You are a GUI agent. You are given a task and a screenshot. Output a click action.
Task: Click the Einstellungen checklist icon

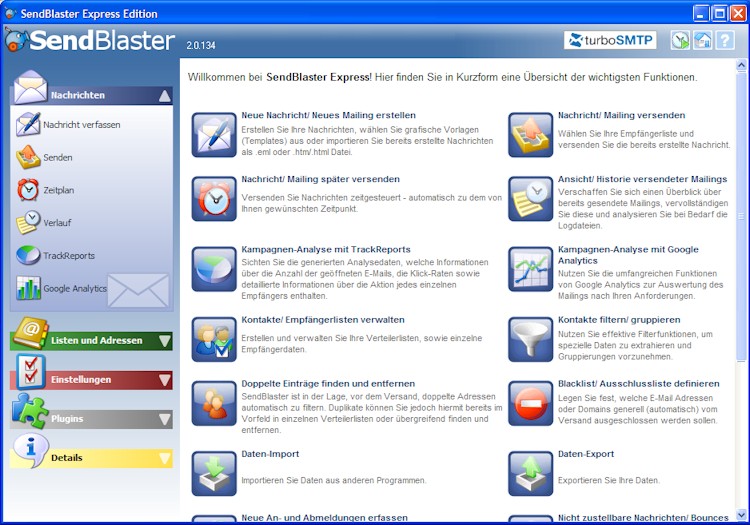coord(31,372)
